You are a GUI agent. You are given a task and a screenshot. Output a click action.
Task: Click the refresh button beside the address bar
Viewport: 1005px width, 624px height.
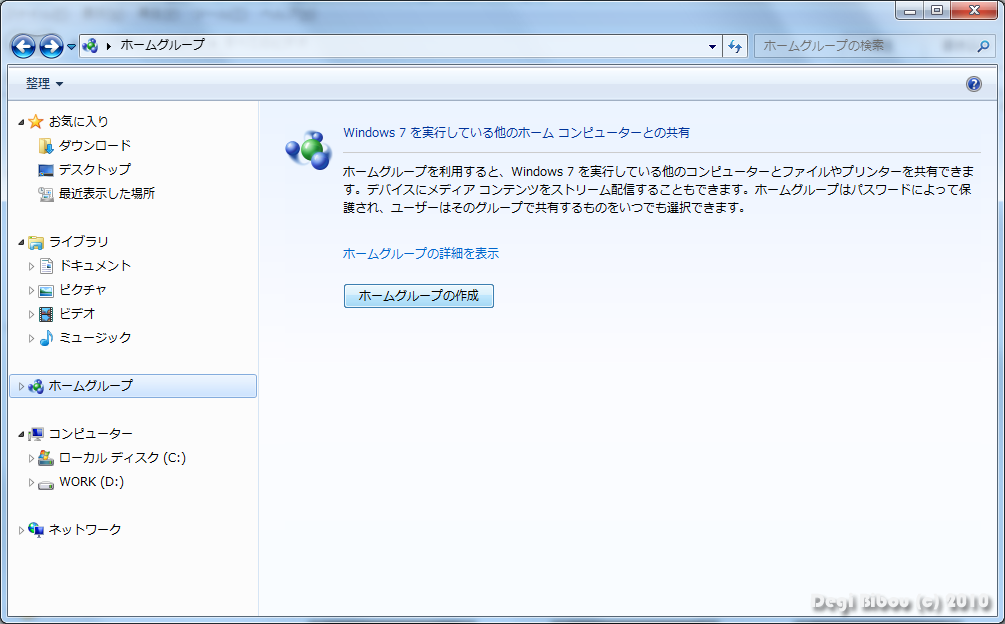(x=735, y=46)
